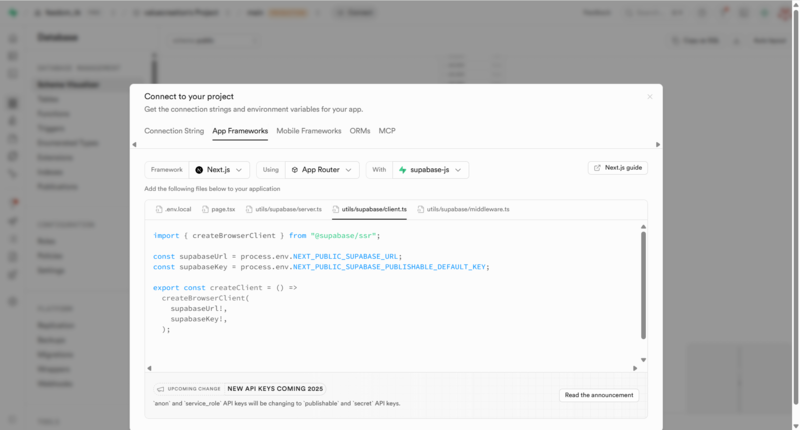Close the Connect to your project dialog
This screenshot has height=430, width=800.
tap(649, 97)
